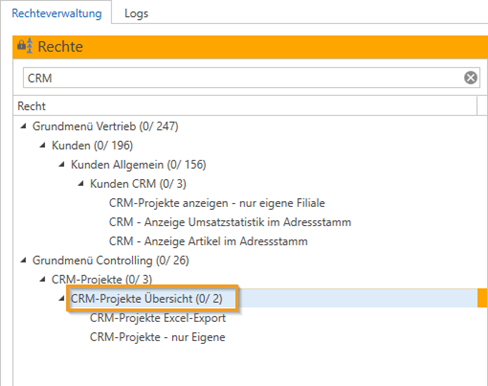The image size is (488, 386).
Task: Clear the CRM search field
Action: [470, 78]
